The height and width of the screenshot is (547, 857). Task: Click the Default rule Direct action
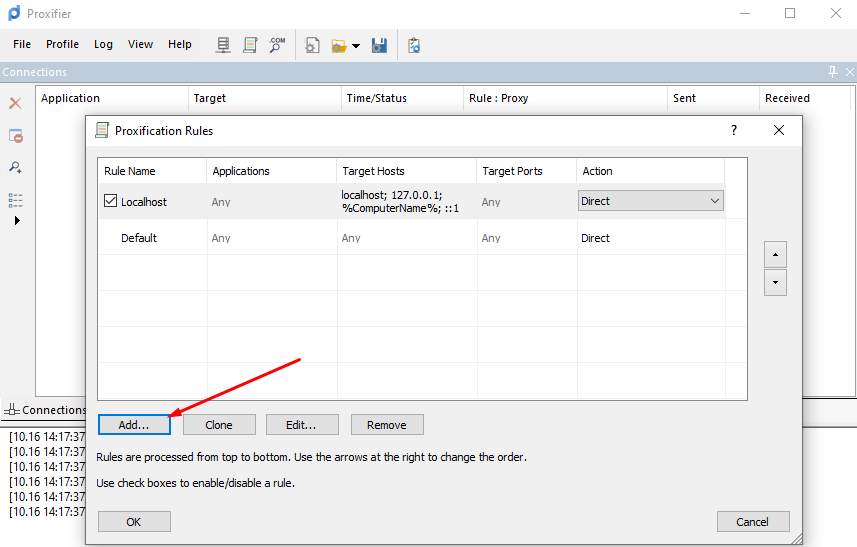(x=595, y=238)
